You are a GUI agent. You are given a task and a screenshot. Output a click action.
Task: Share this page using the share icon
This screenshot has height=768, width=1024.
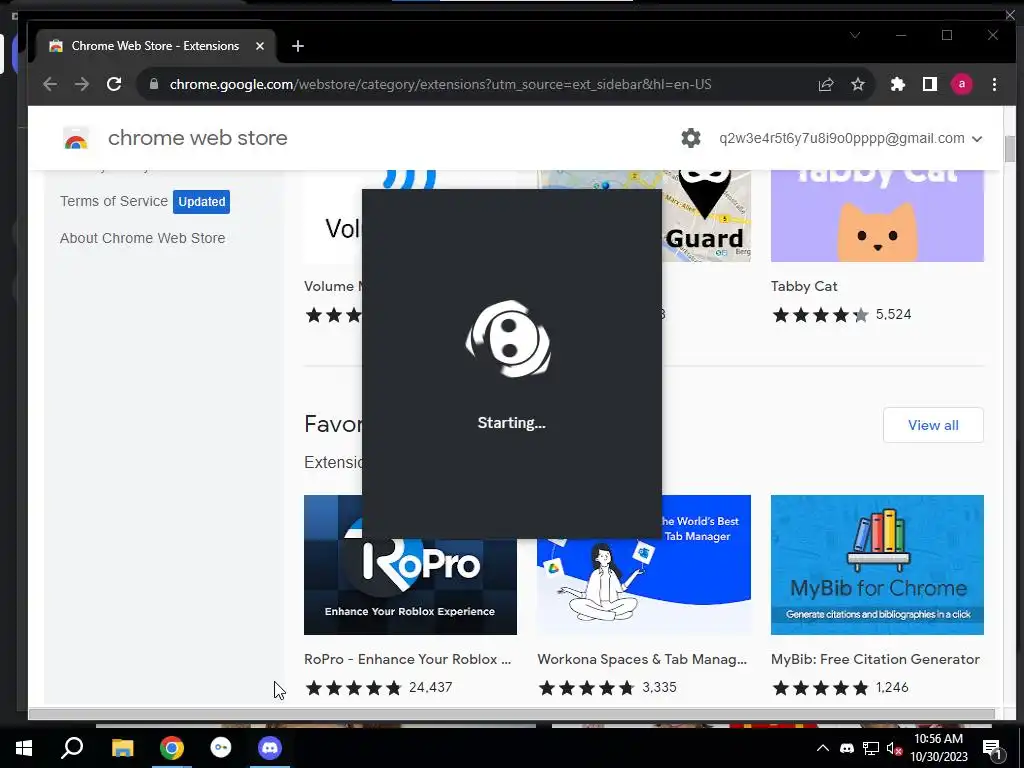click(825, 84)
